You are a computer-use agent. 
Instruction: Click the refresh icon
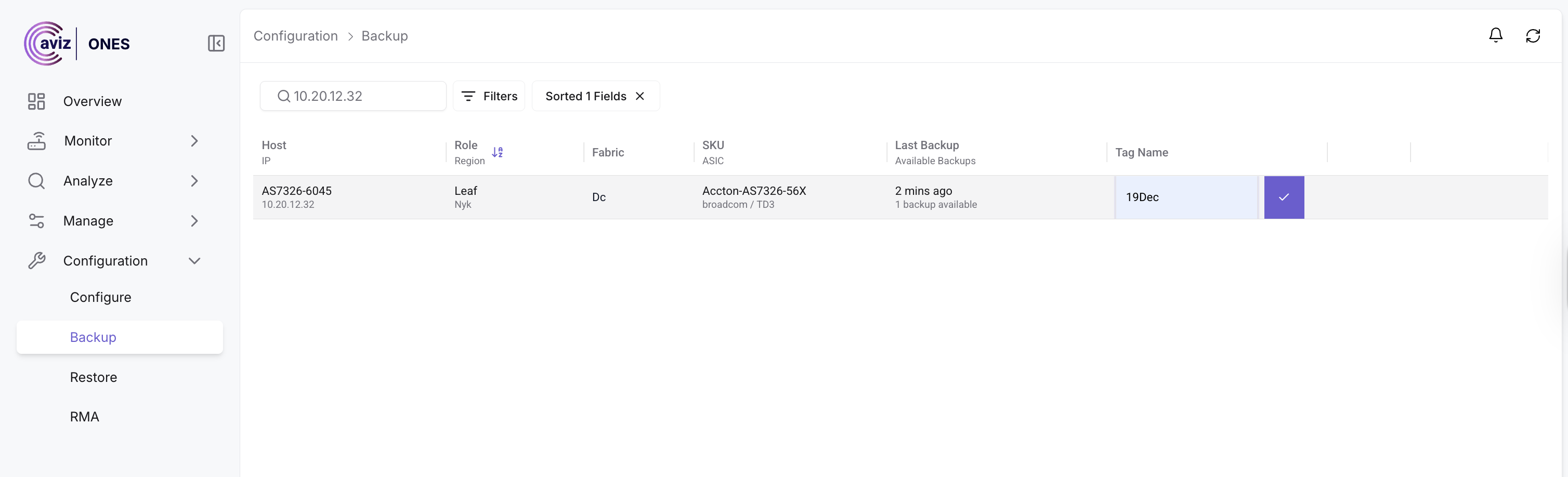point(1532,36)
